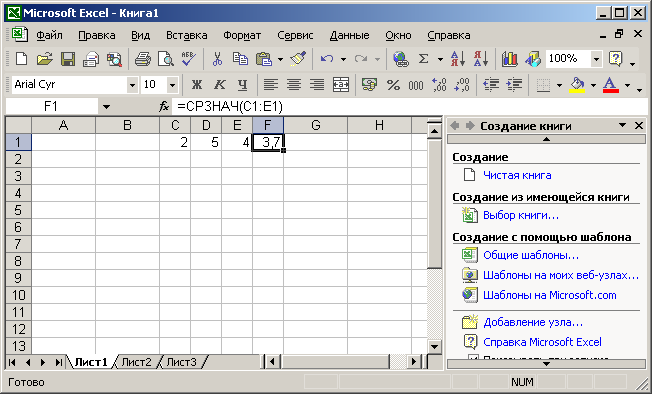The height and width of the screenshot is (394, 652).
Task: Click the AutoSum sigma icon
Action: [x=423, y=59]
